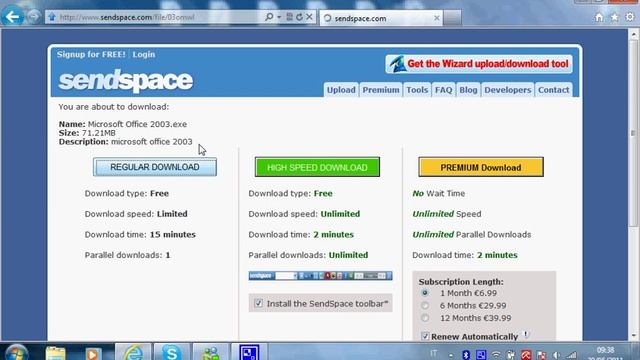Open Windows Media Player from the taskbar

[93, 354]
